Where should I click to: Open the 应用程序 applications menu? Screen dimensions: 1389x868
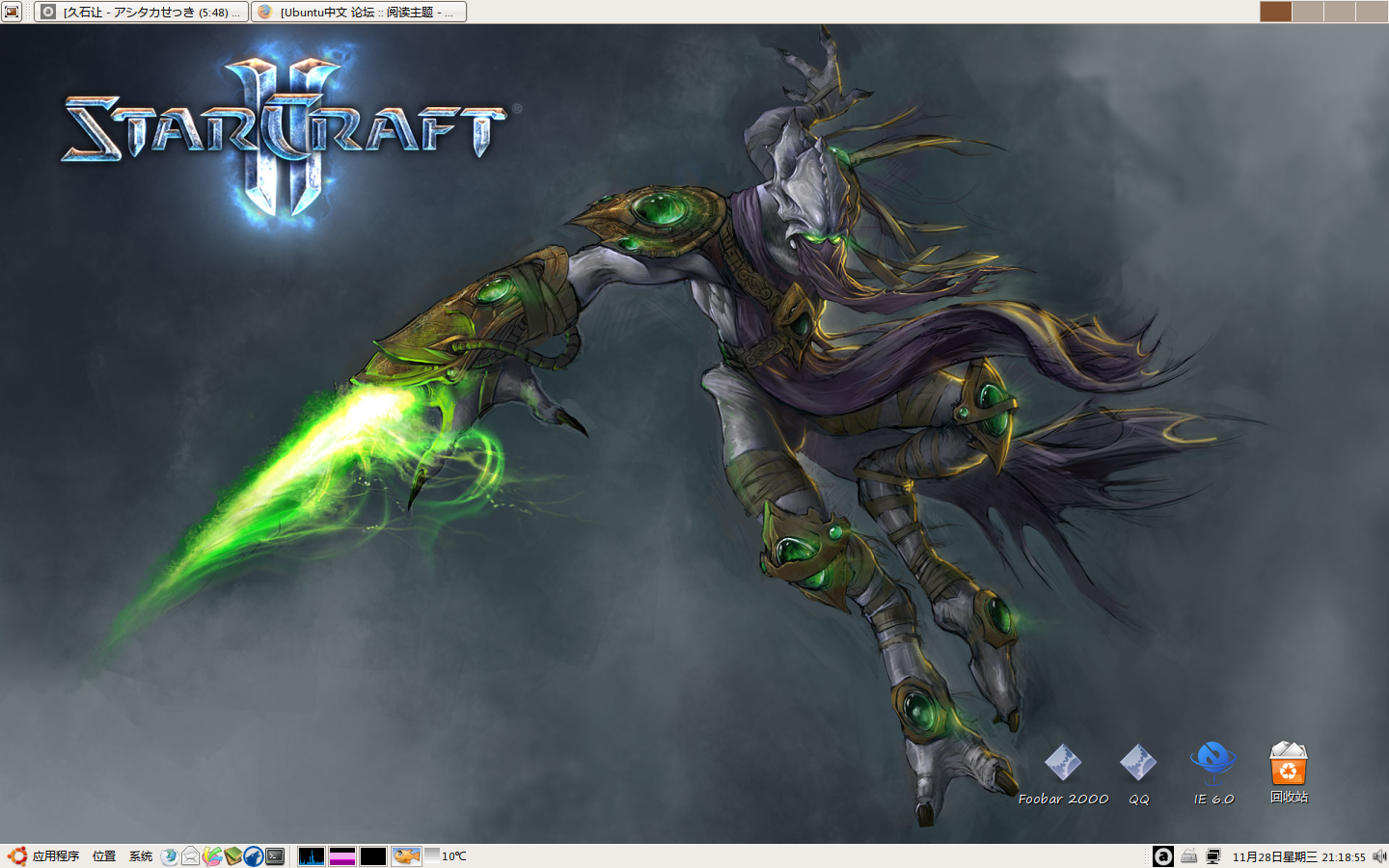[56, 856]
